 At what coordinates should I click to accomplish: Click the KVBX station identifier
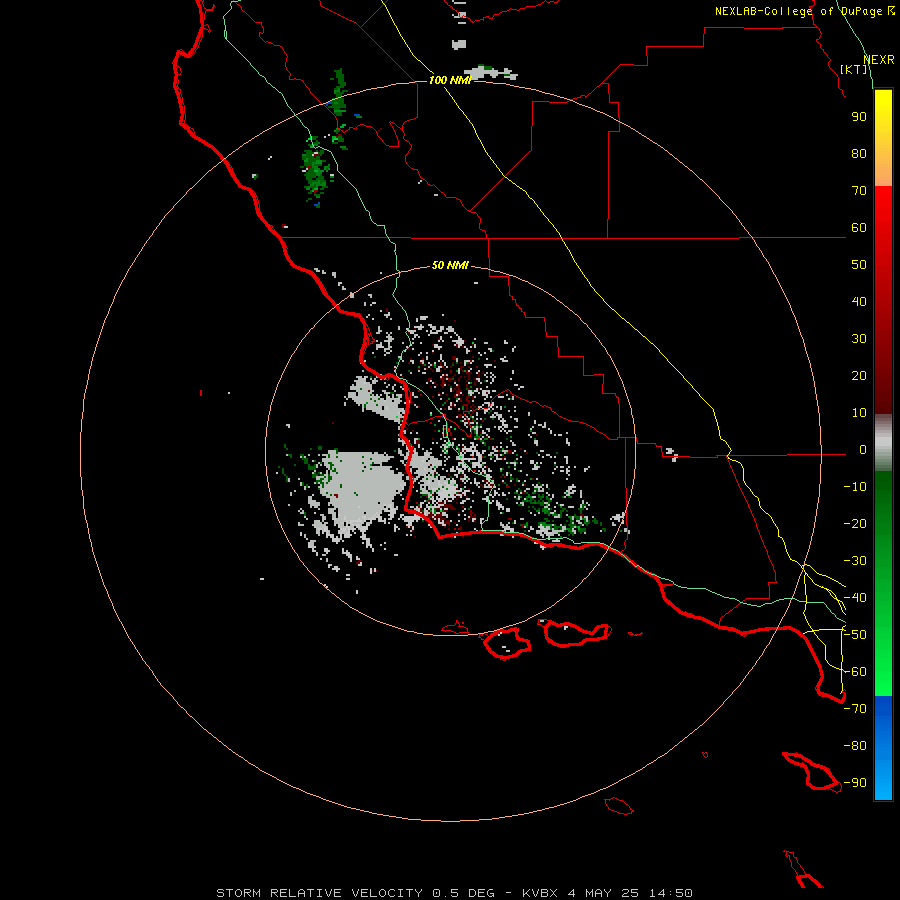point(540,893)
